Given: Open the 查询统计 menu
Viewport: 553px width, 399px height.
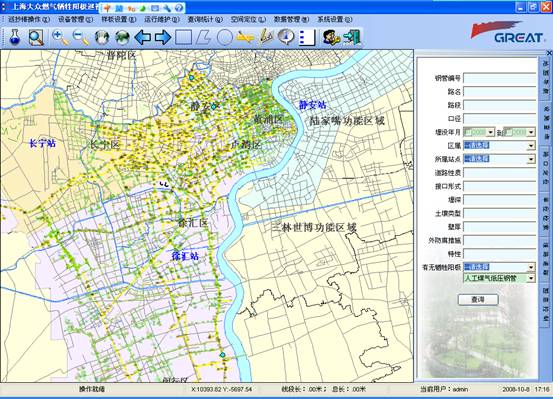Looking at the screenshot, I should point(205,19).
